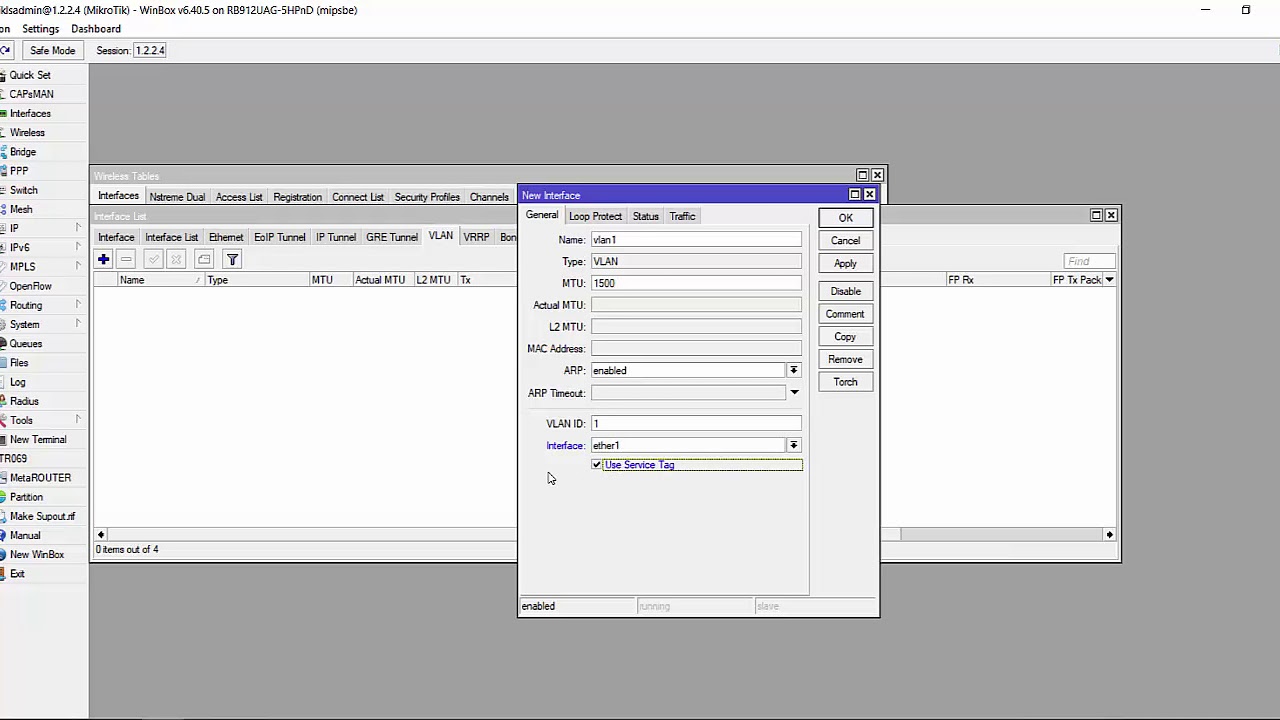
Task: Open the column selector dropdown at table right
Action: point(1109,280)
